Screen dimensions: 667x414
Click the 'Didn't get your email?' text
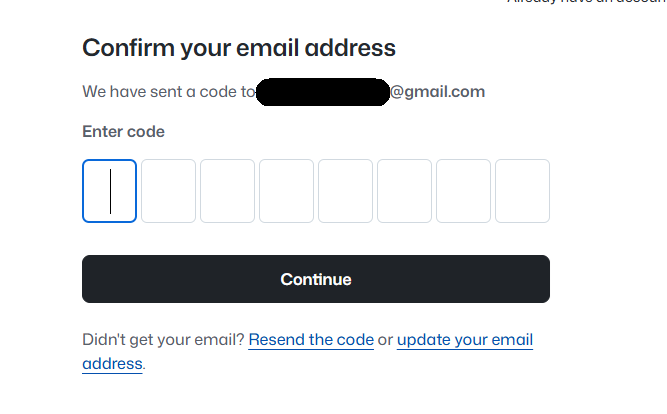click(x=163, y=340)
